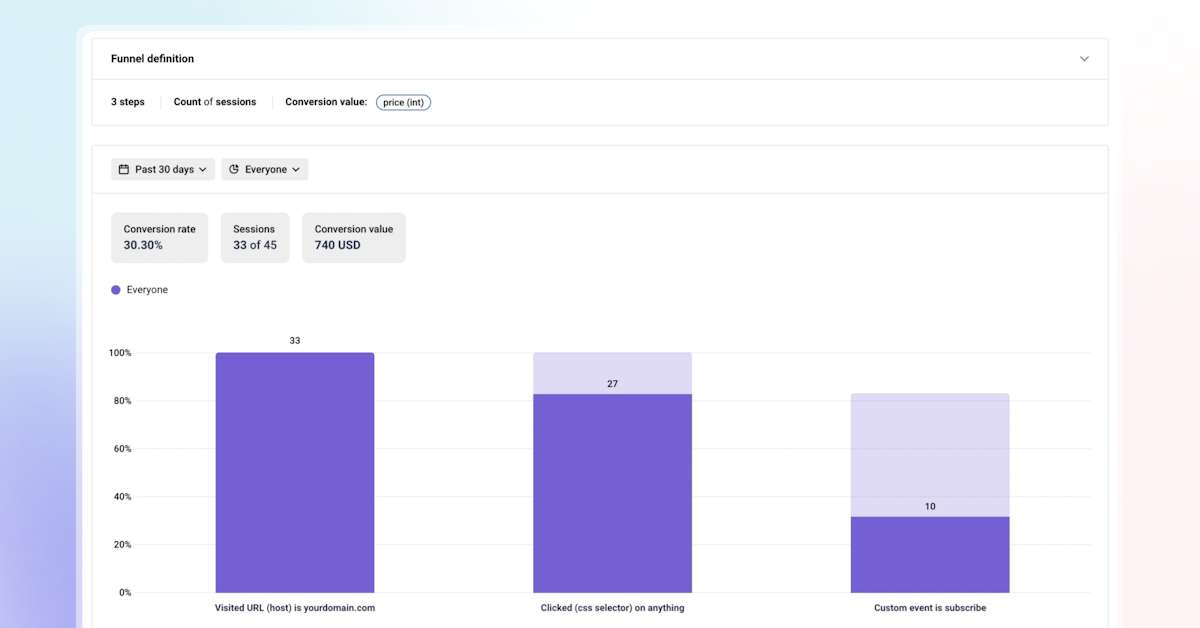Click the "Custom event is subscribe" label
Image resolution: width=1200 pixels, height=628 pixels.
[930, 608]
